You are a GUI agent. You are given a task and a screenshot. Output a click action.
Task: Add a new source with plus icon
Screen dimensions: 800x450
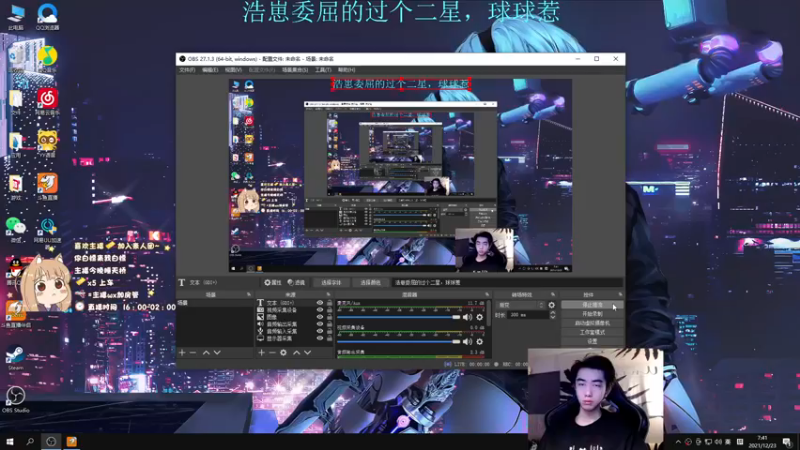[261, 353]
